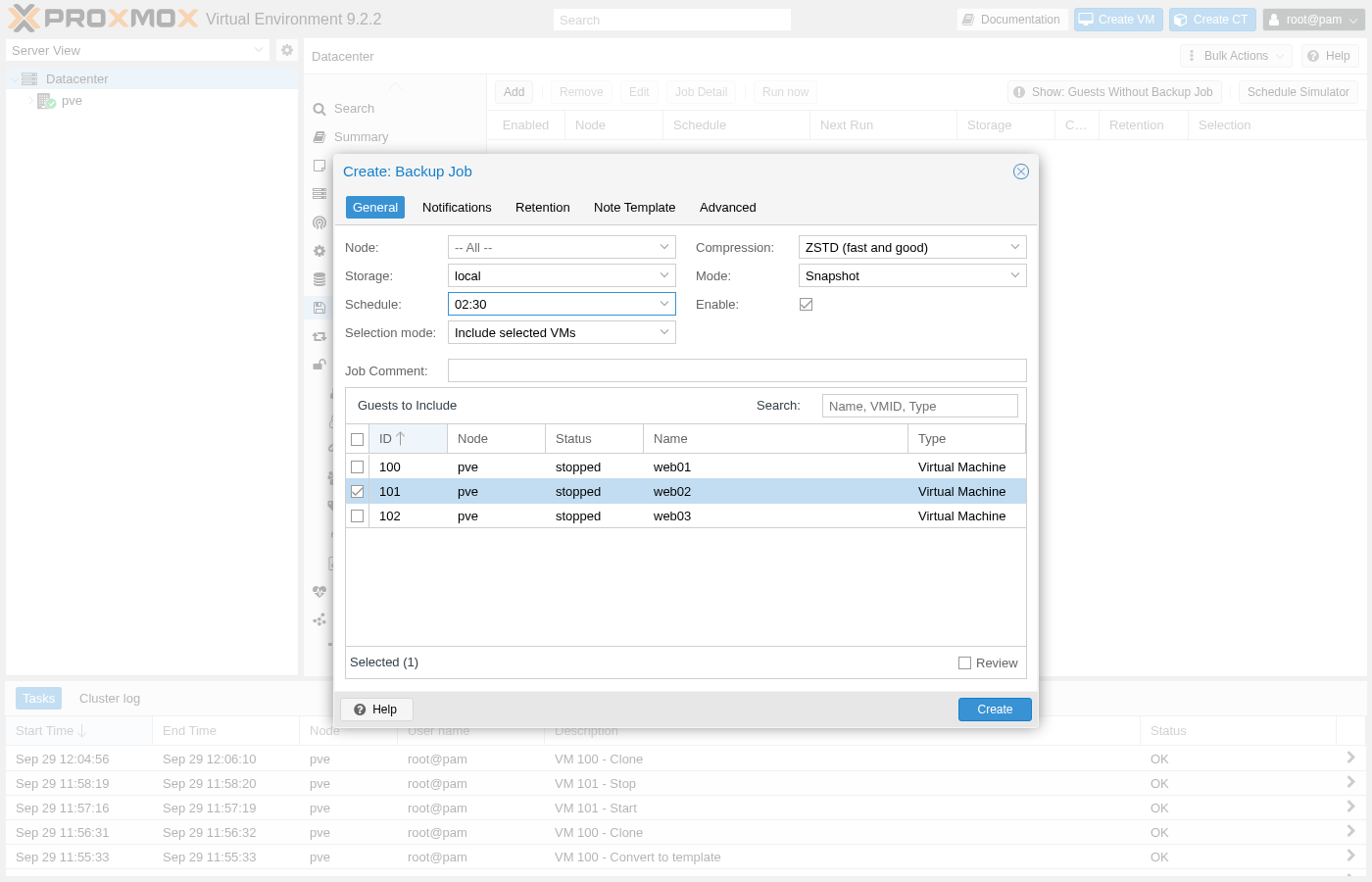Switch to Advanced tab
This screenshot has width=1372, height=882.
pos(728,208)
